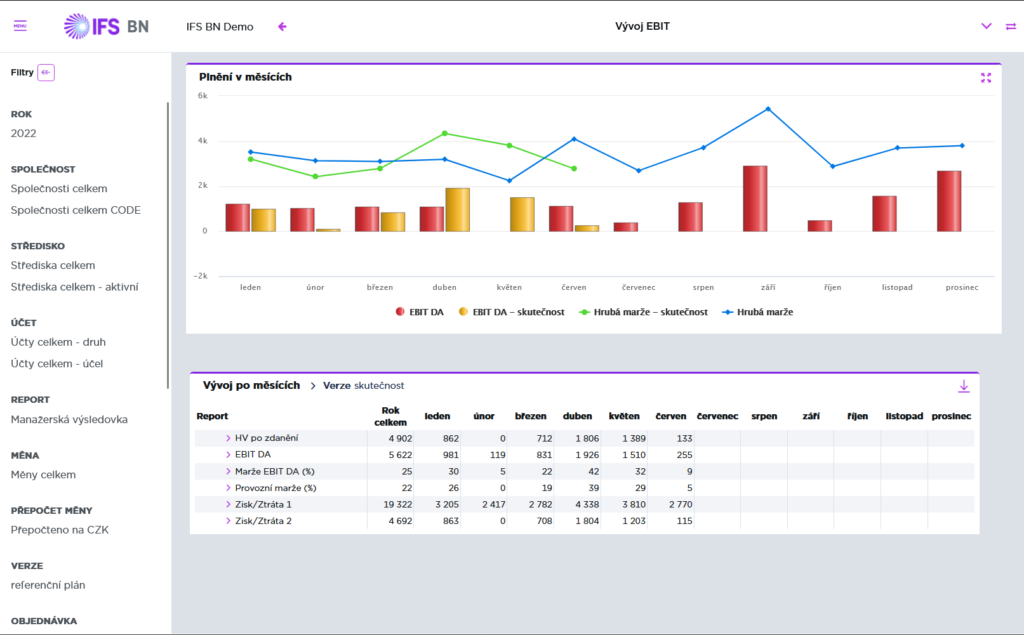Select Manažerská výsledovka report filter
The height and width of the screenshot is (635, 1024).
click(x=69, y=420)
